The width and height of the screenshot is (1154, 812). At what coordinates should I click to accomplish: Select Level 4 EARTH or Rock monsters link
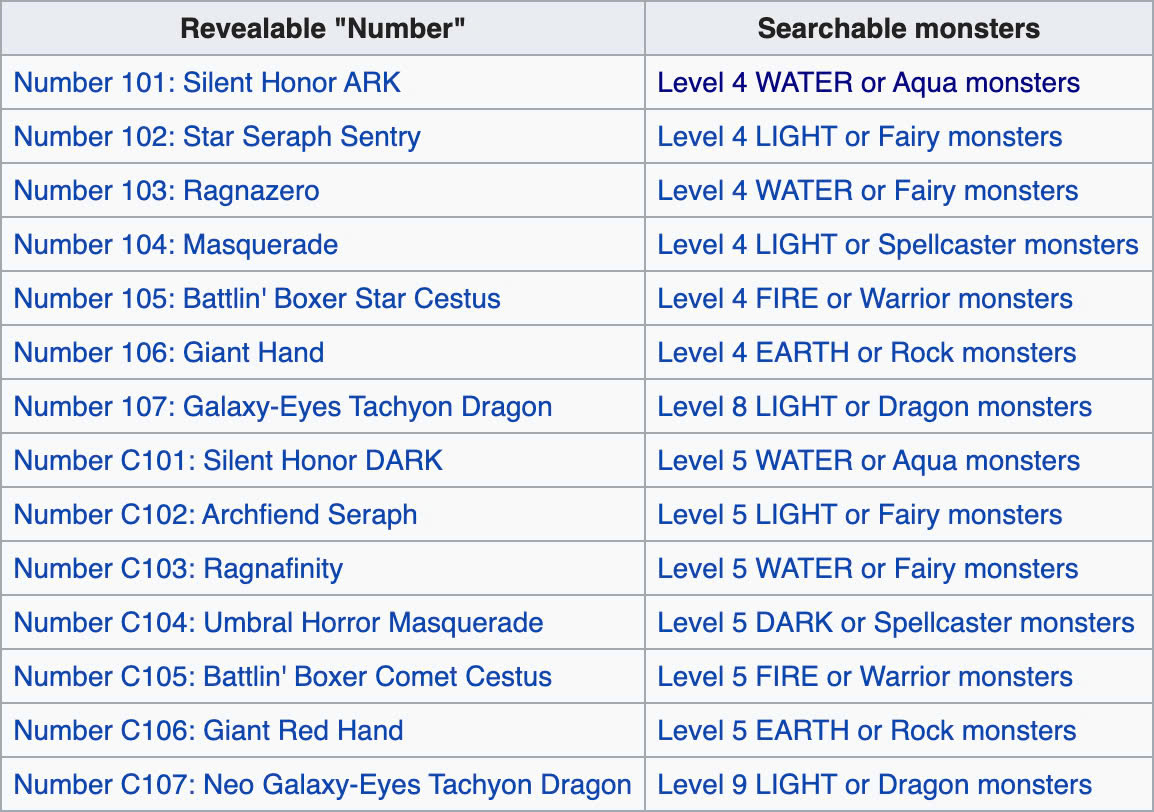click(866, 353)
